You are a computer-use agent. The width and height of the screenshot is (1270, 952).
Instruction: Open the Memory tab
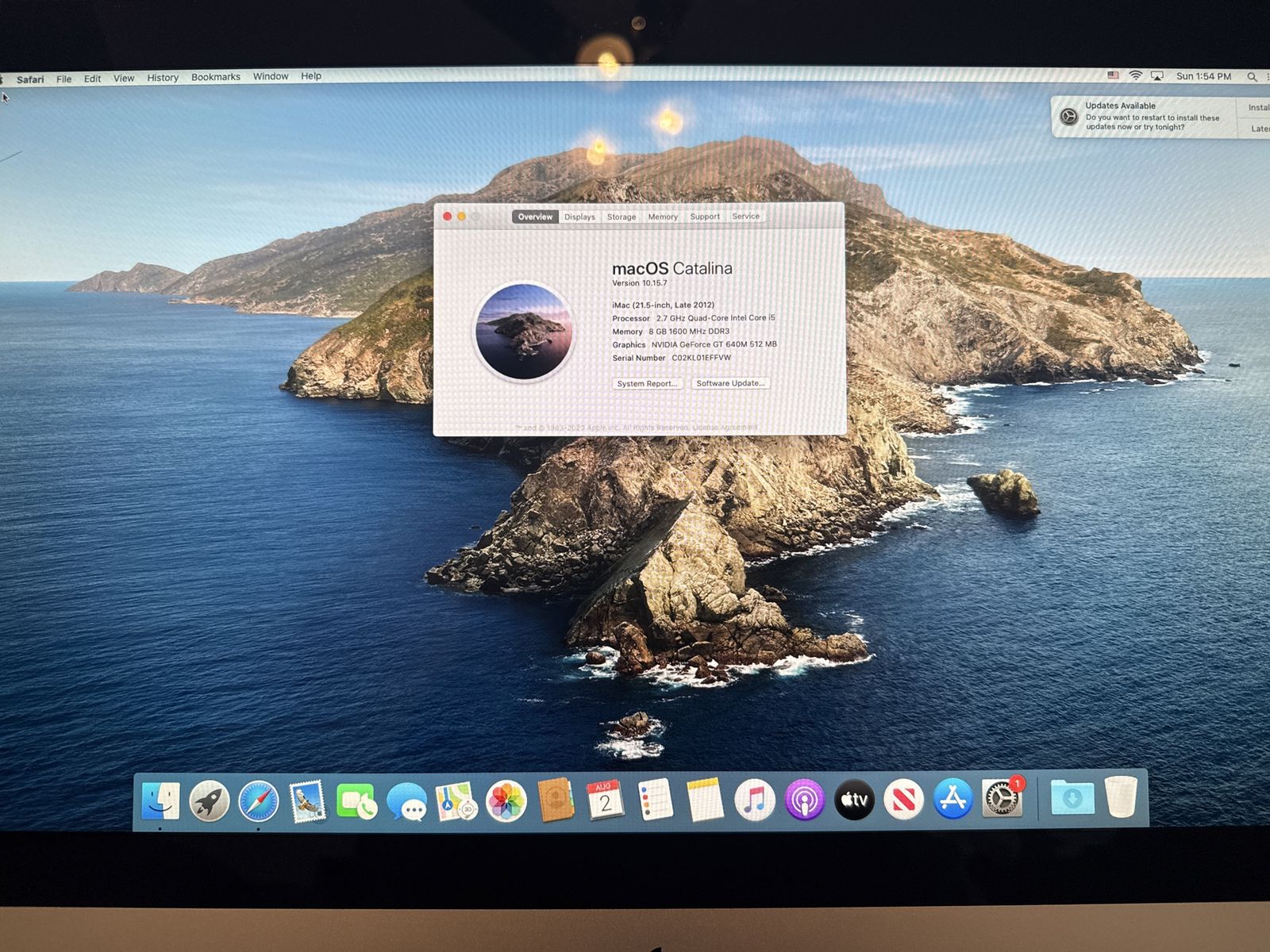(x=663, y=217)
